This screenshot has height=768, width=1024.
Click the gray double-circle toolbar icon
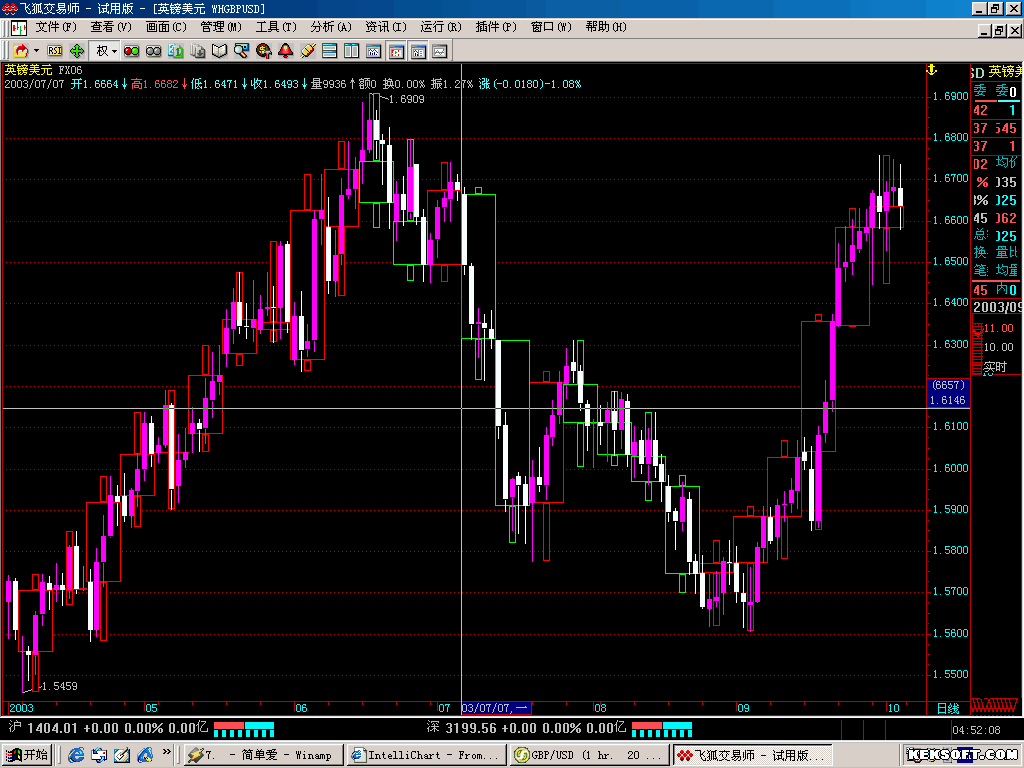153,51
